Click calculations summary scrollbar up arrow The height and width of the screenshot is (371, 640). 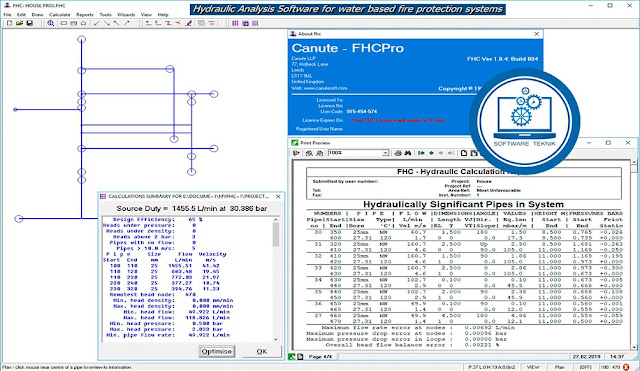[276, 220]
